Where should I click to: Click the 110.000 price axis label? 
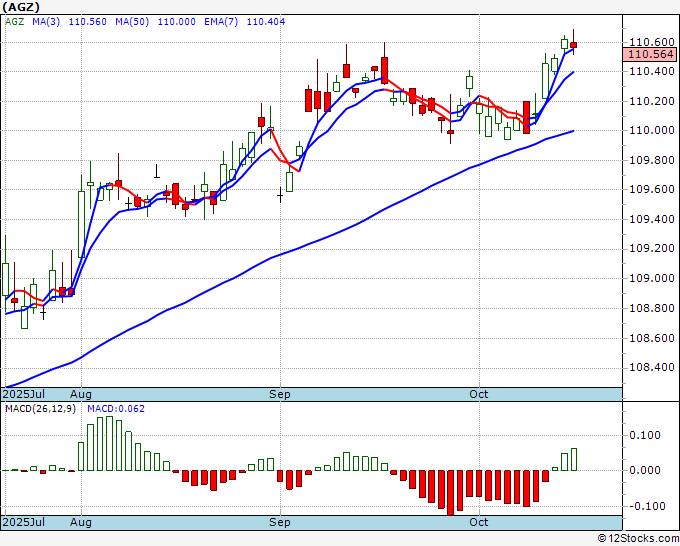point(652,130)
